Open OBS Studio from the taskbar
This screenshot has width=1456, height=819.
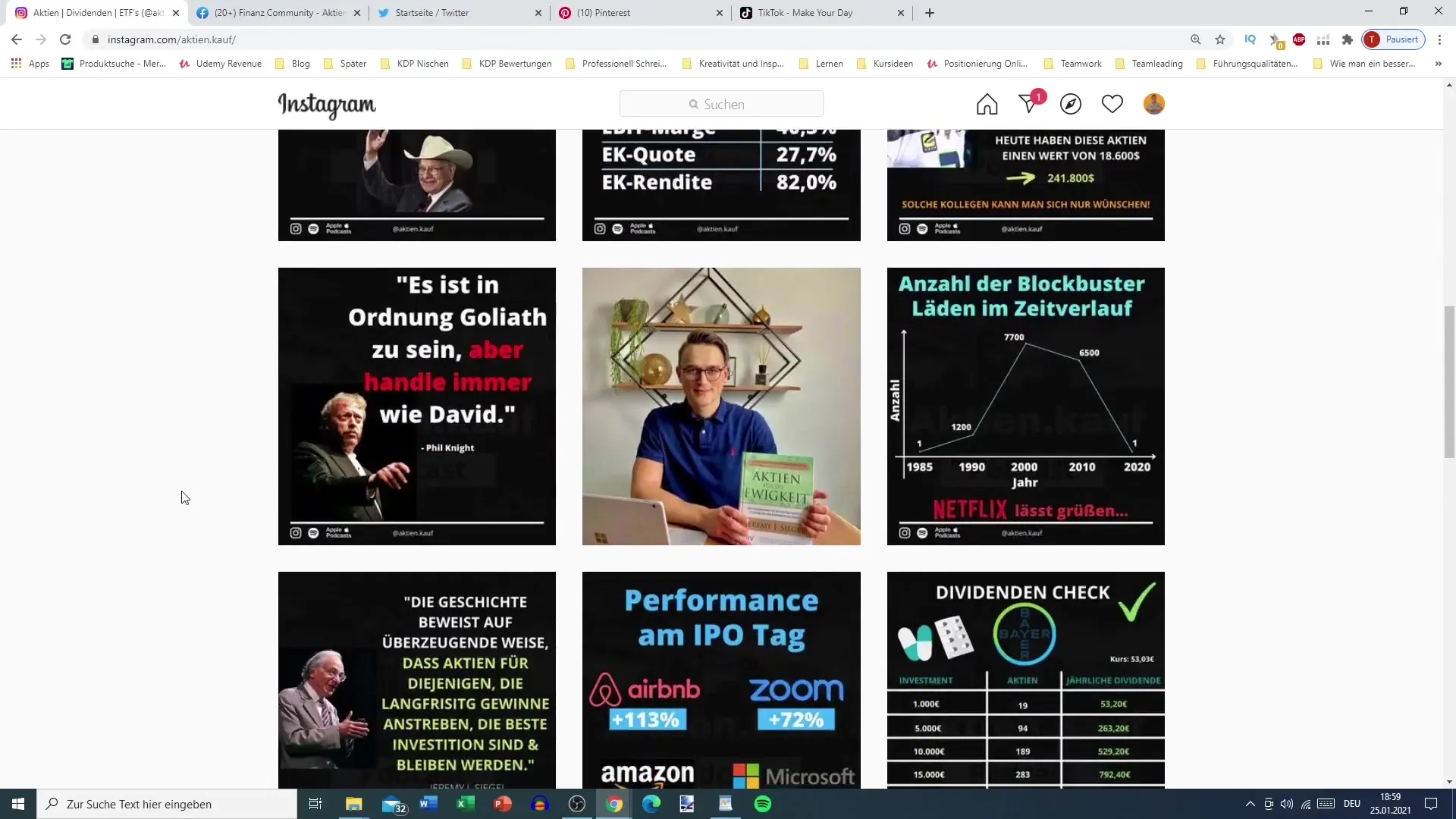point(577,804)
